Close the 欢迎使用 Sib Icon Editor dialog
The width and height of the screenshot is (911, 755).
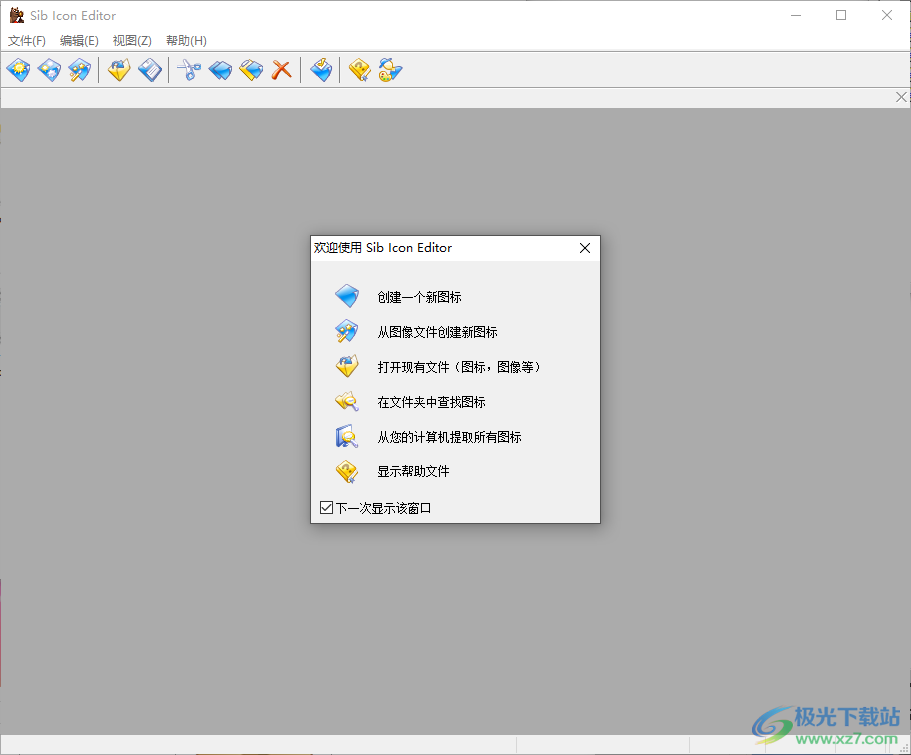pos(585,248)
